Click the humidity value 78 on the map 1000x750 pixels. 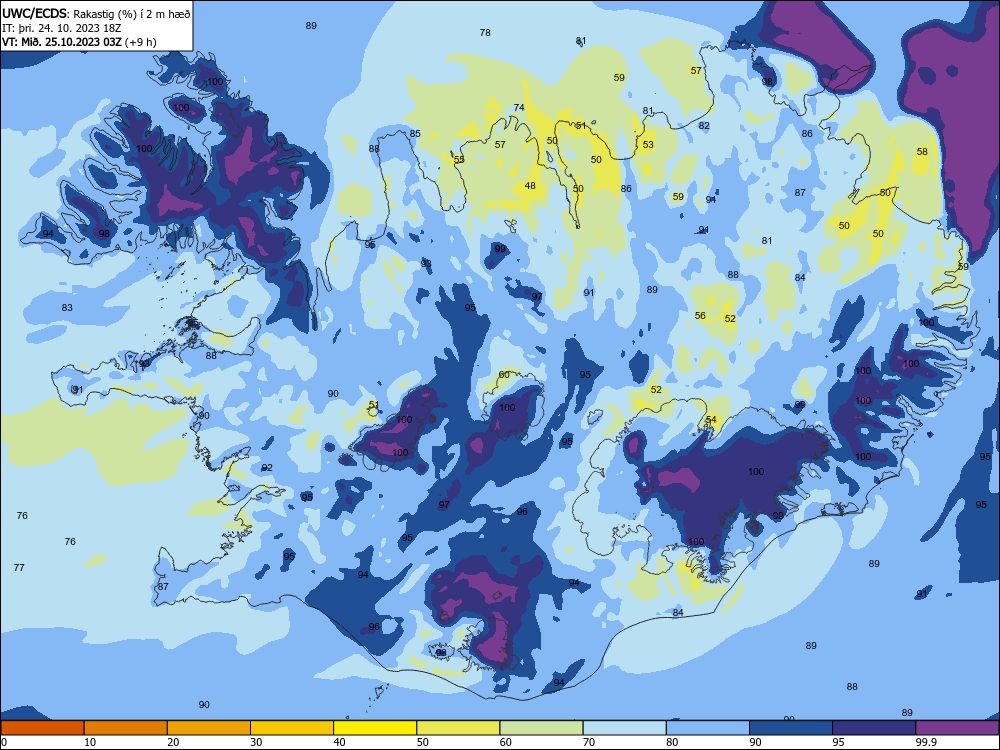coord(485,33)
